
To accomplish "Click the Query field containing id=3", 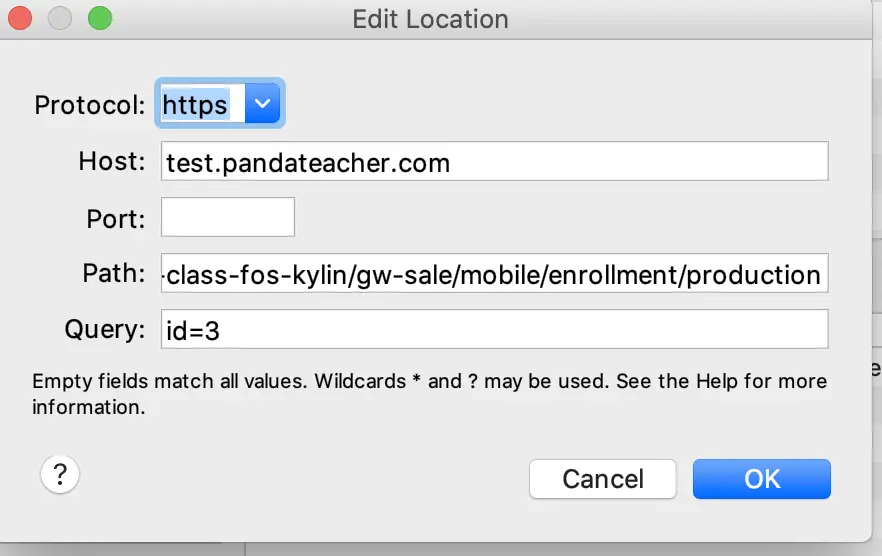I will pyautogui.click(x=494, y=329).
